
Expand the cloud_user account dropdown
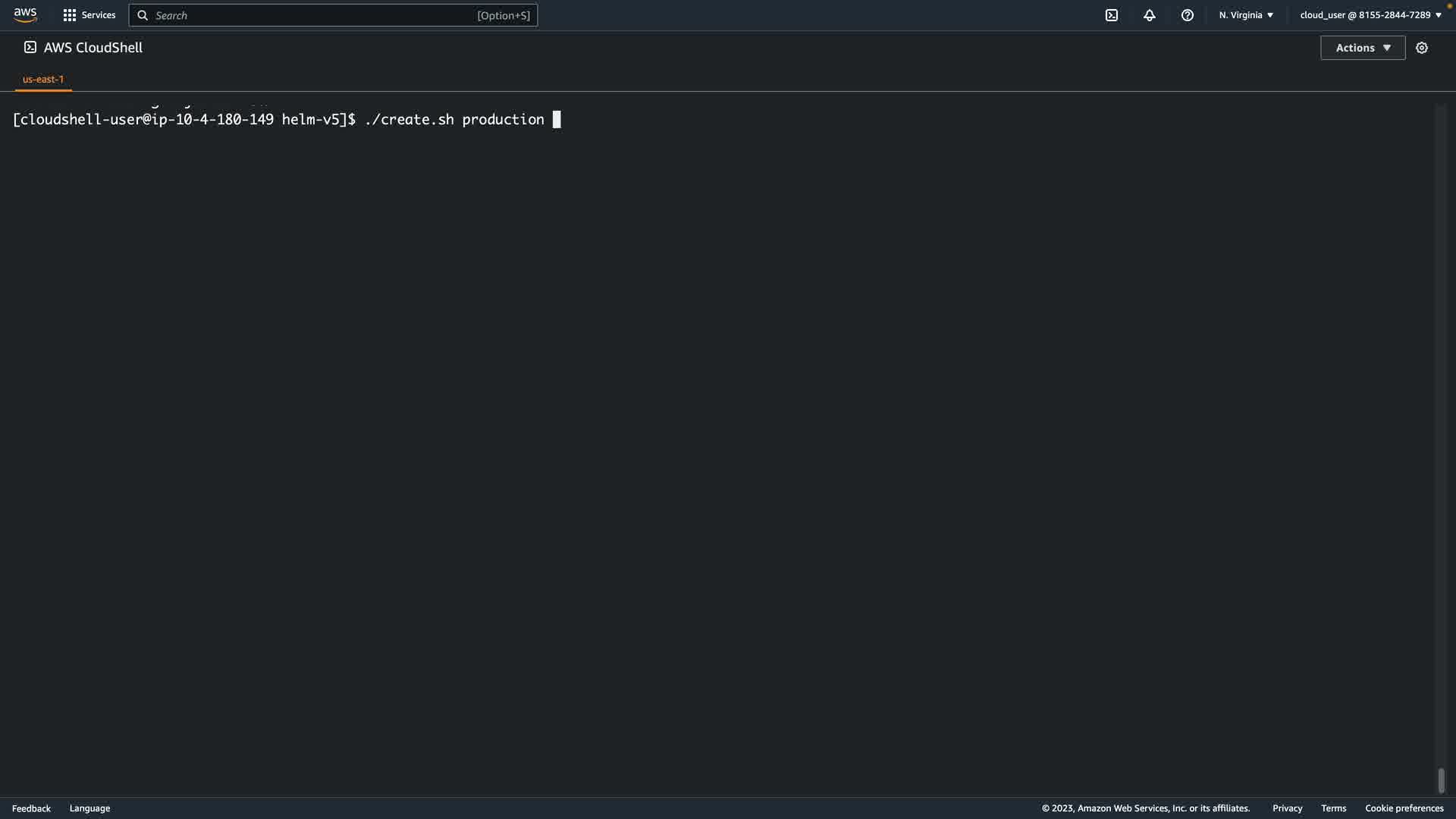[x=1370, y=15]
